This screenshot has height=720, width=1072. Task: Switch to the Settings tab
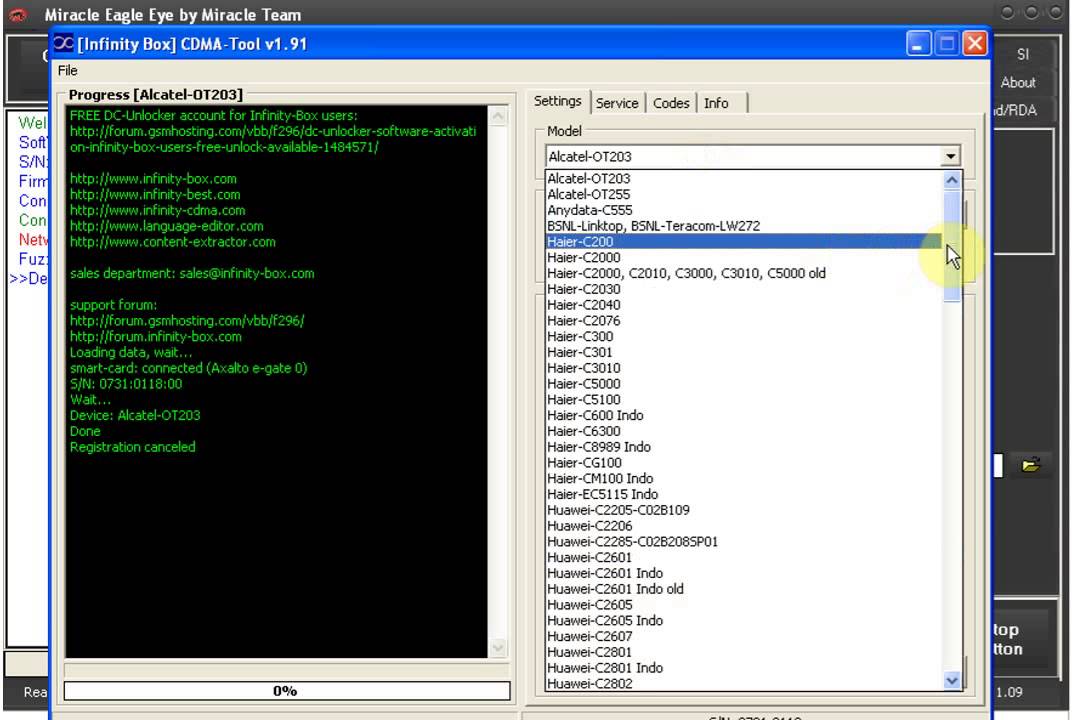click(x=557, y=101)
